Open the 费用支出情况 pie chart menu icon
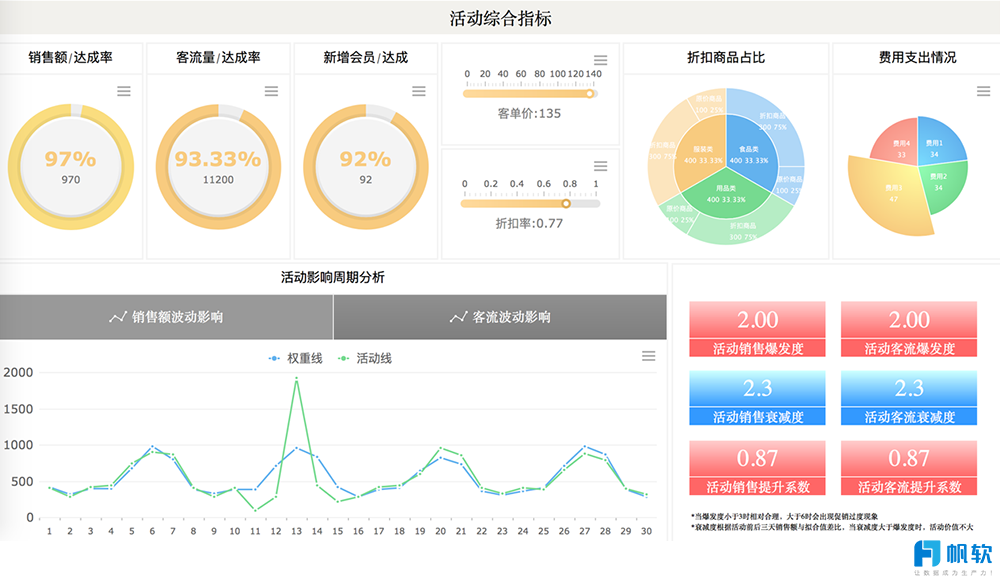Viewport: 1000px width, 579px height. coord(983,91)
